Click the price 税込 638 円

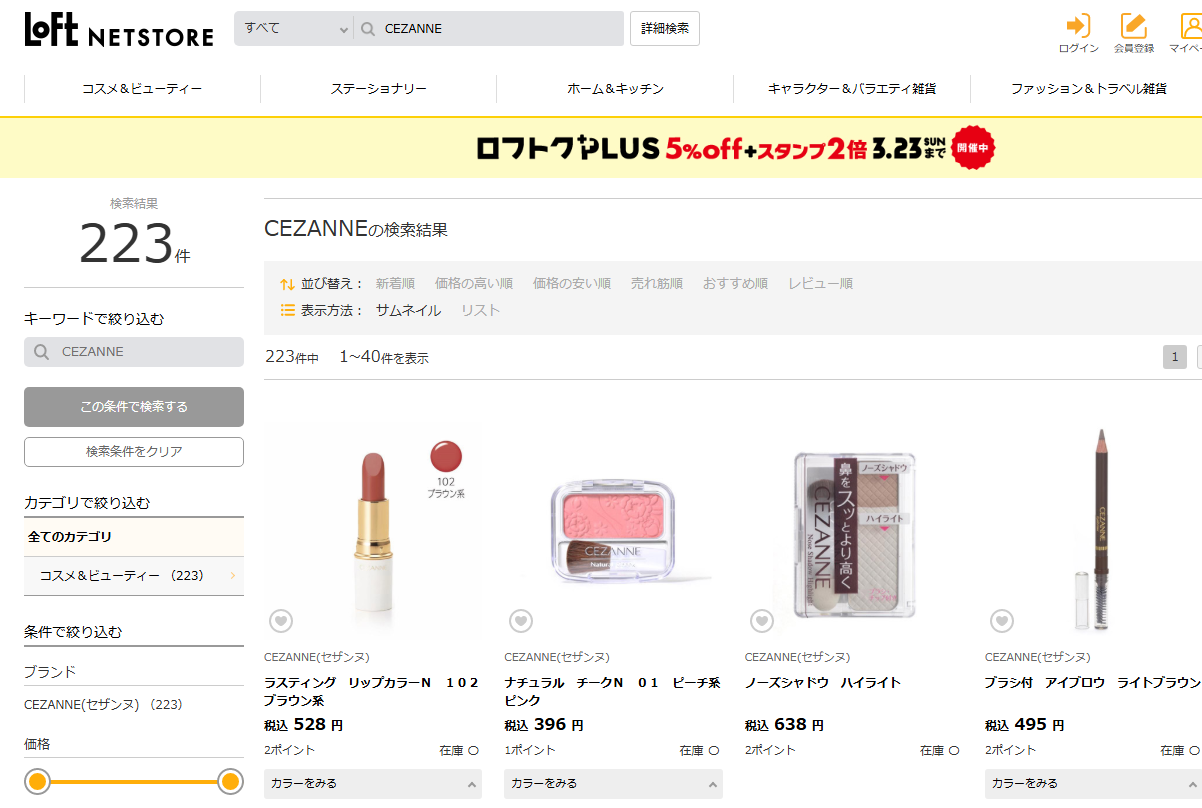(785, 725)
